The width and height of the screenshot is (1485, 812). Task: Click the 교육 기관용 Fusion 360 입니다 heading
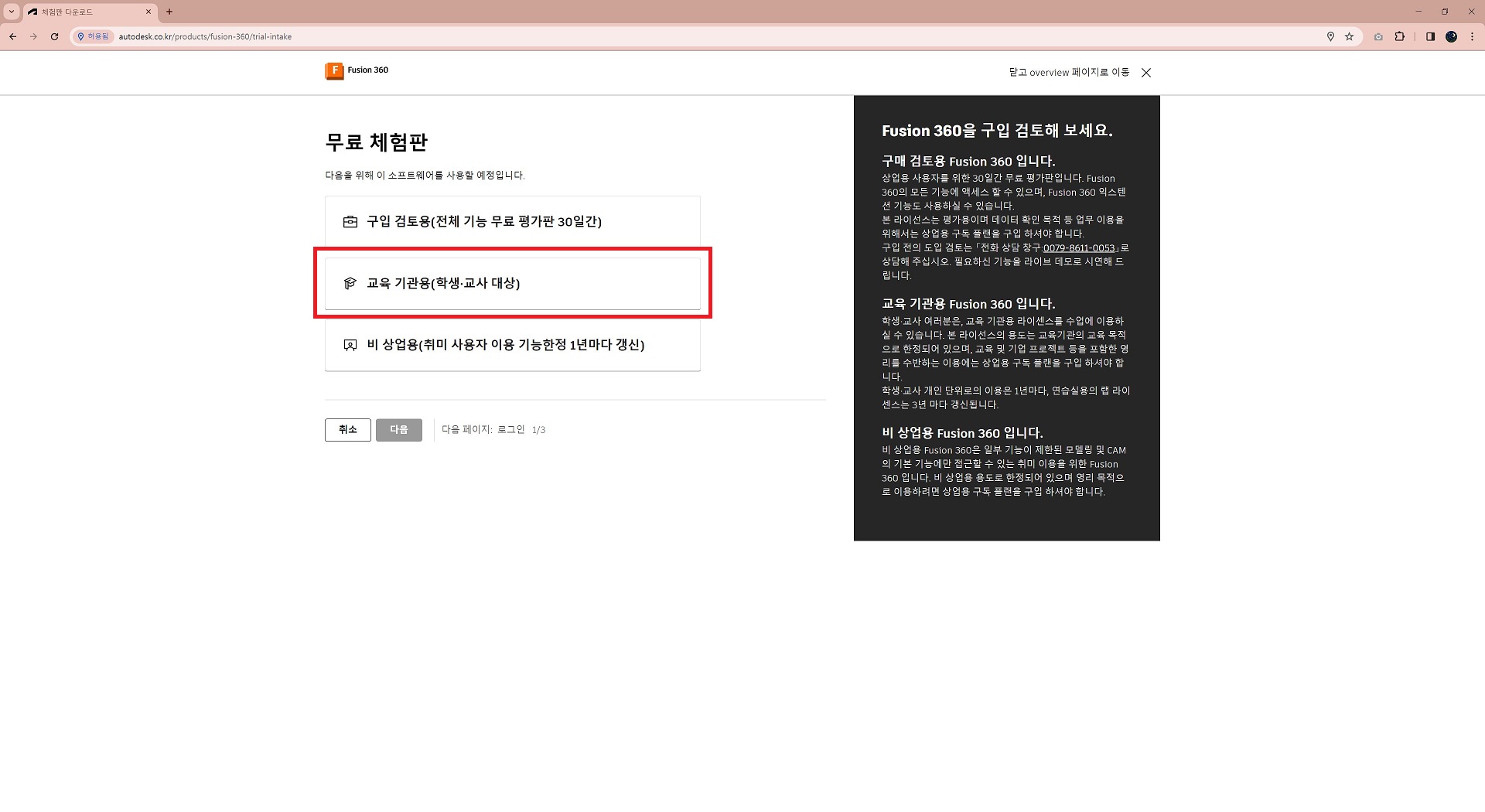click(968, 304)
